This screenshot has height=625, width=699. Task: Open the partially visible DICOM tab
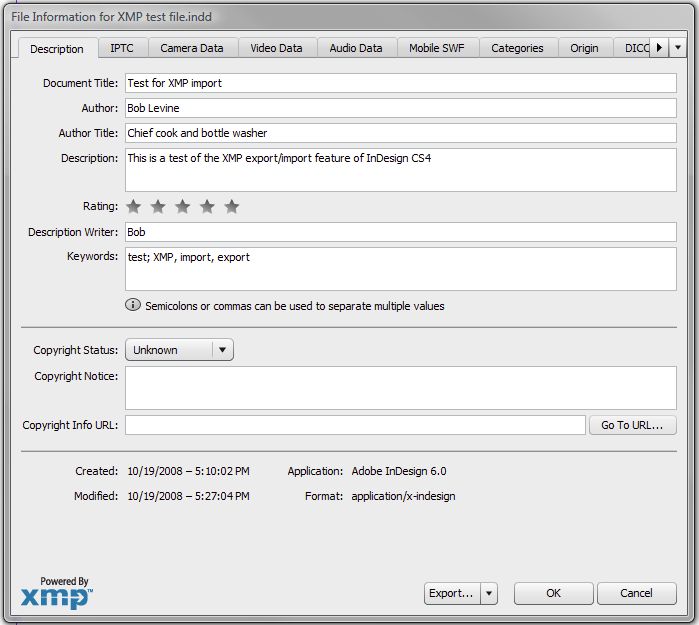tap(633, 48)
